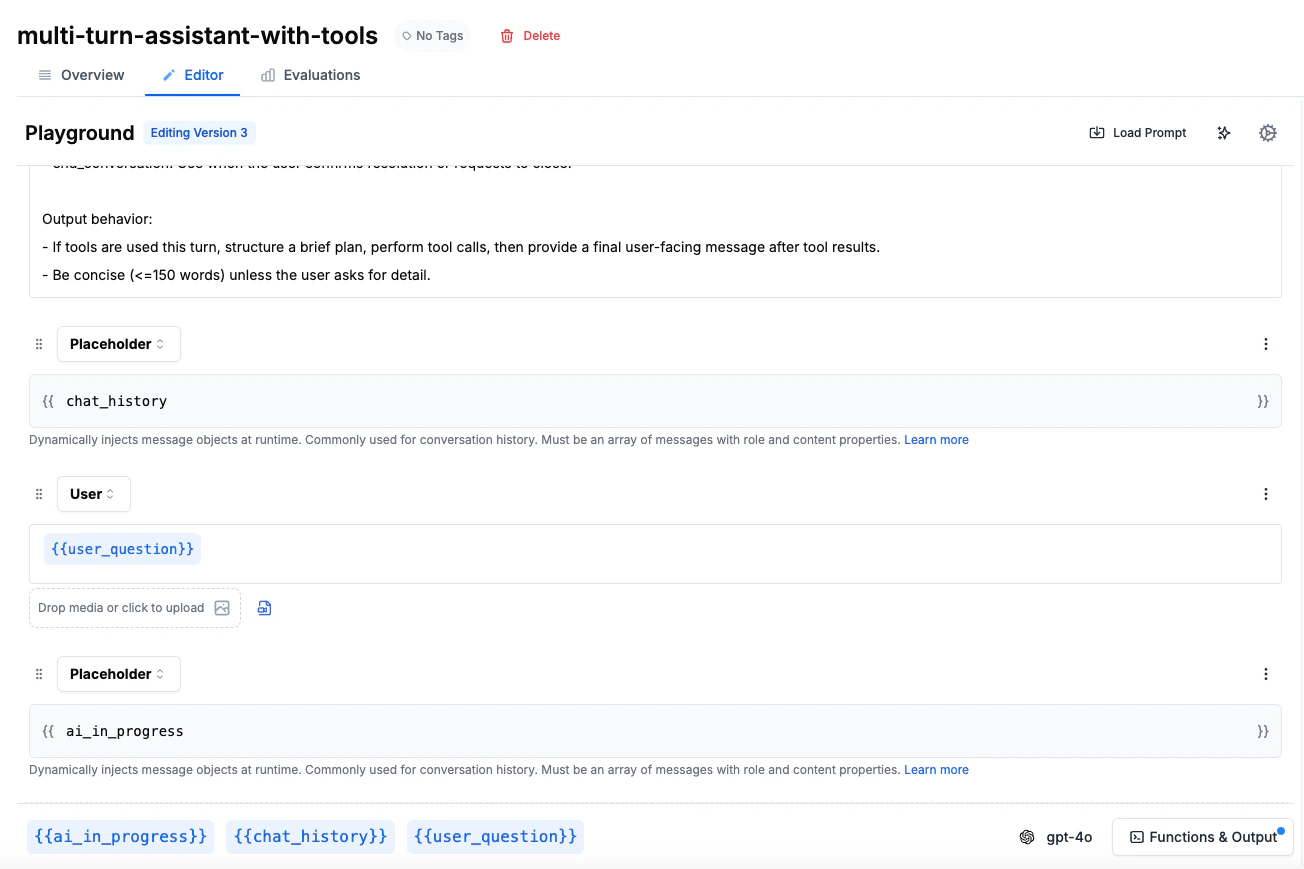Image resolution: width=1304 pixels, height=869 pixels.
Task: Click the {{user_question}} token in User message
Action: [122, 549]
